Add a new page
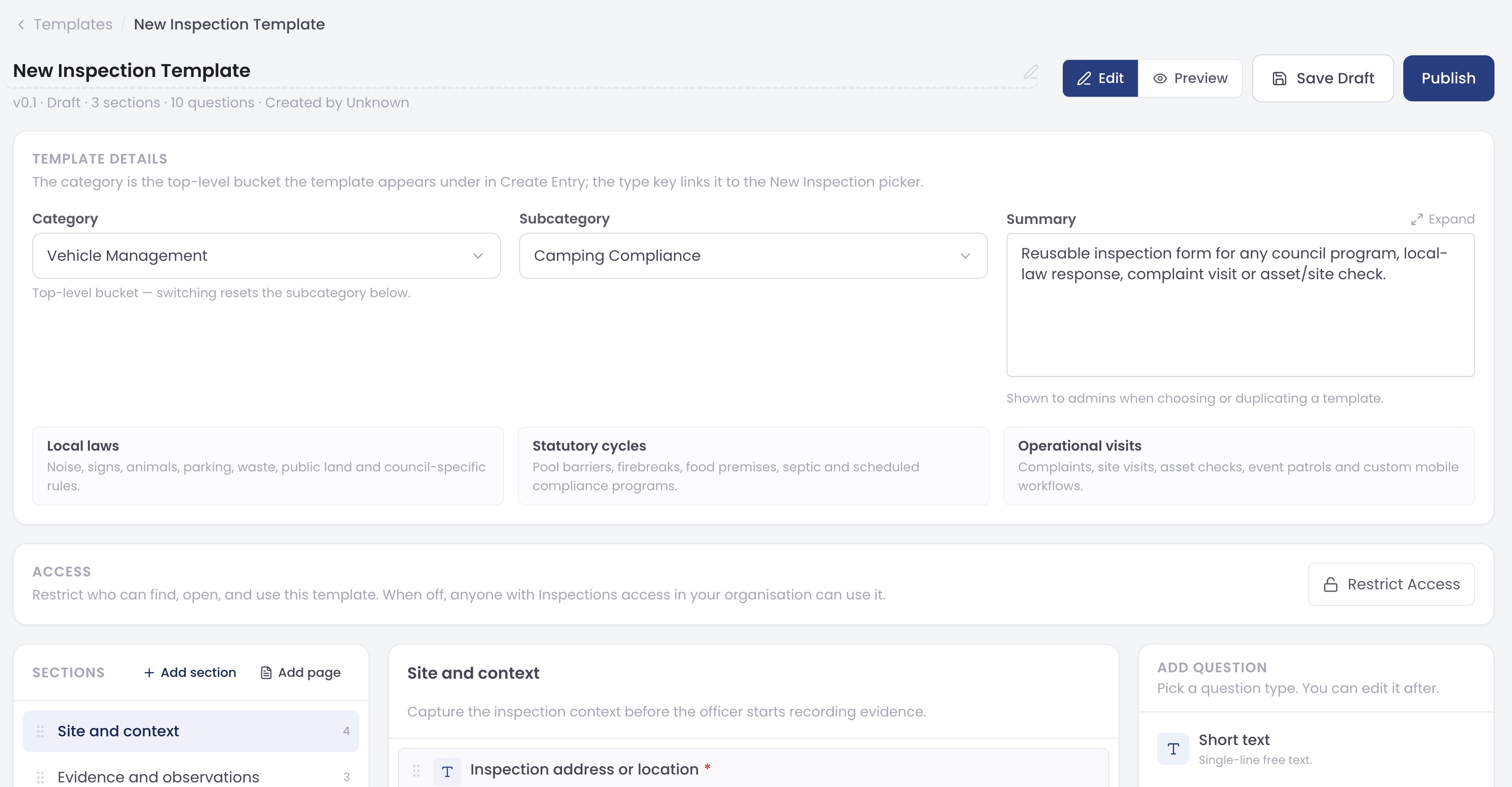Image resolution: width=1512 pixels, height=787 pixels. click(300, 673)
